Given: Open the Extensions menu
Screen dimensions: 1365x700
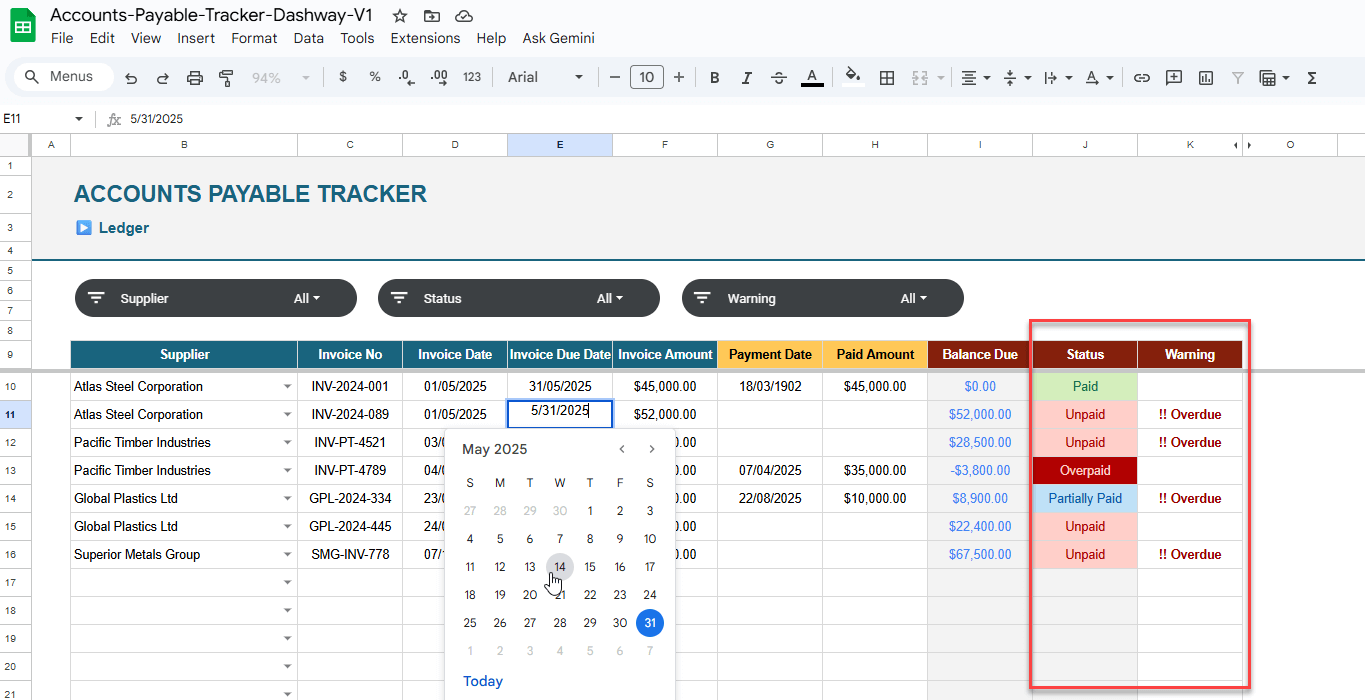Looking at the screenshot, I should [x=425, y=38].
